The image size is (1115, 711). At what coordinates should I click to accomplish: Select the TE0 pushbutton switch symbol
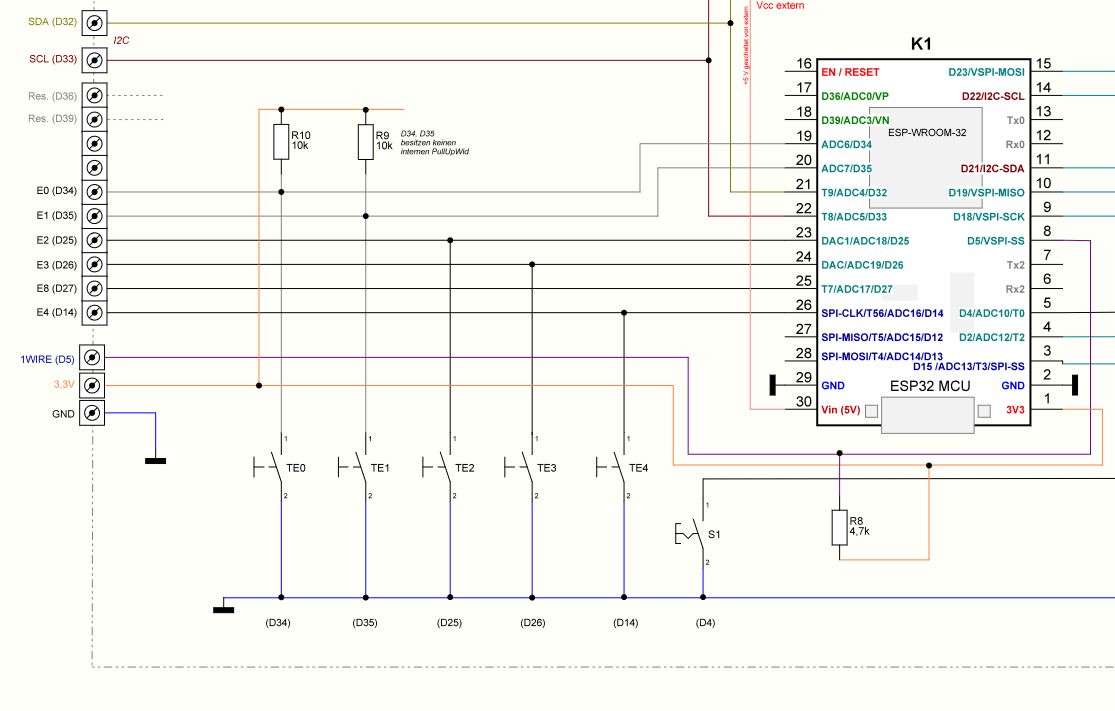tap(275, 466)
